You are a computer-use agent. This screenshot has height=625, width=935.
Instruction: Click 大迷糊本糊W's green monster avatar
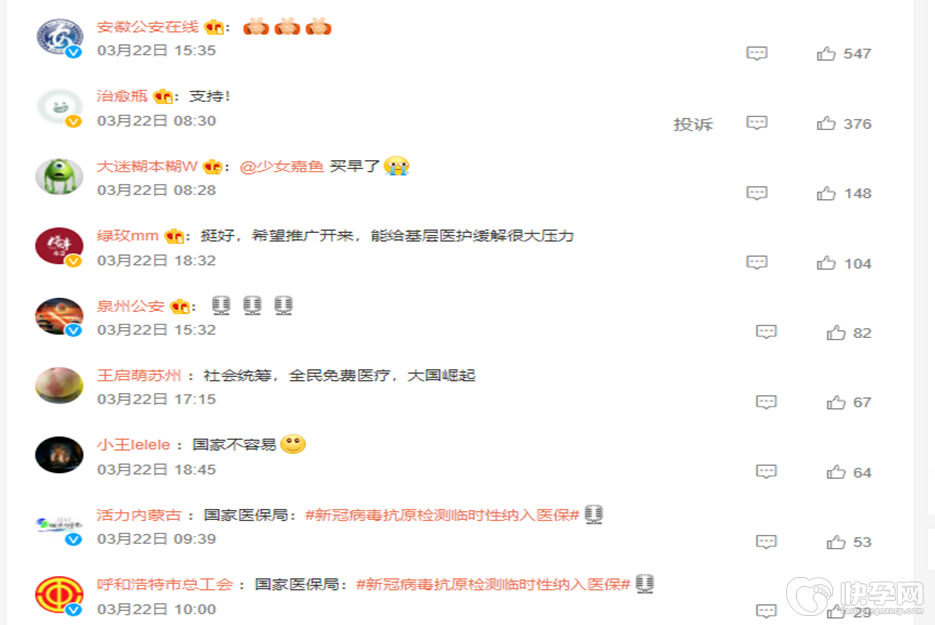pos(59,177)
